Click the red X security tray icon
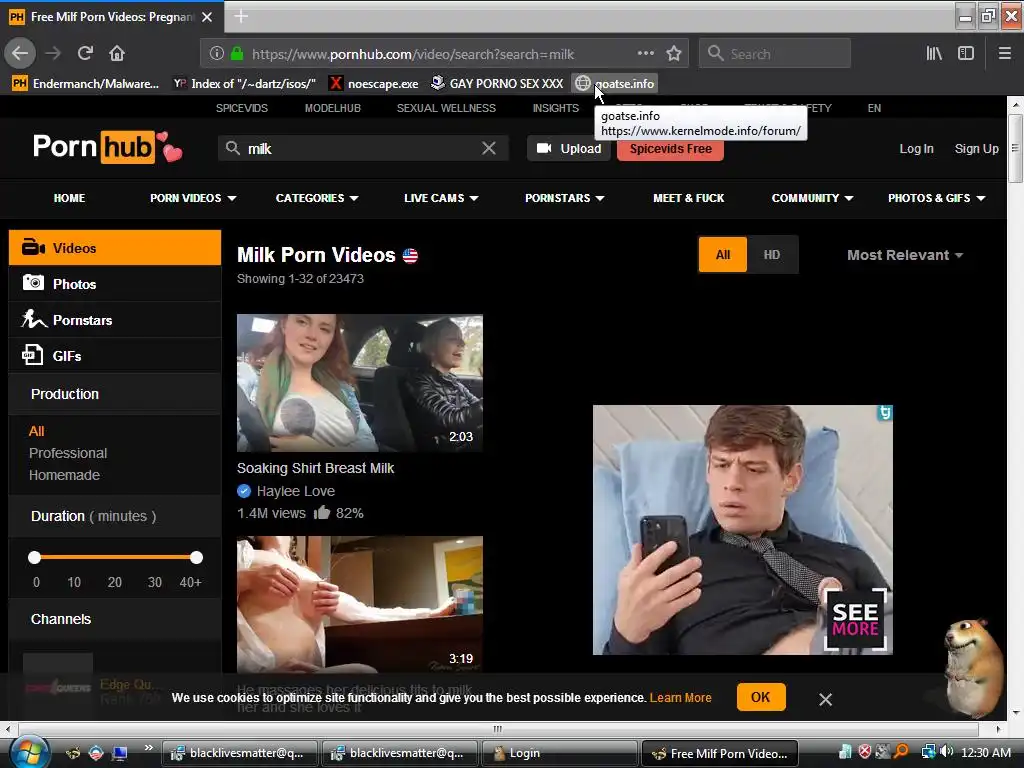Image resolution: width=1024 pixels, height=768 pixels. [865, 752]
